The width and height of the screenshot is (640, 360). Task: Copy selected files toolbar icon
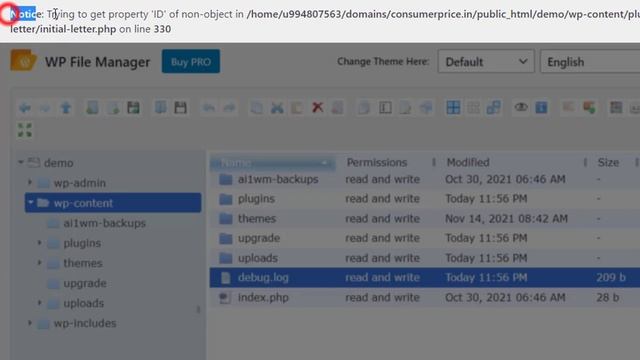(257, 108)
